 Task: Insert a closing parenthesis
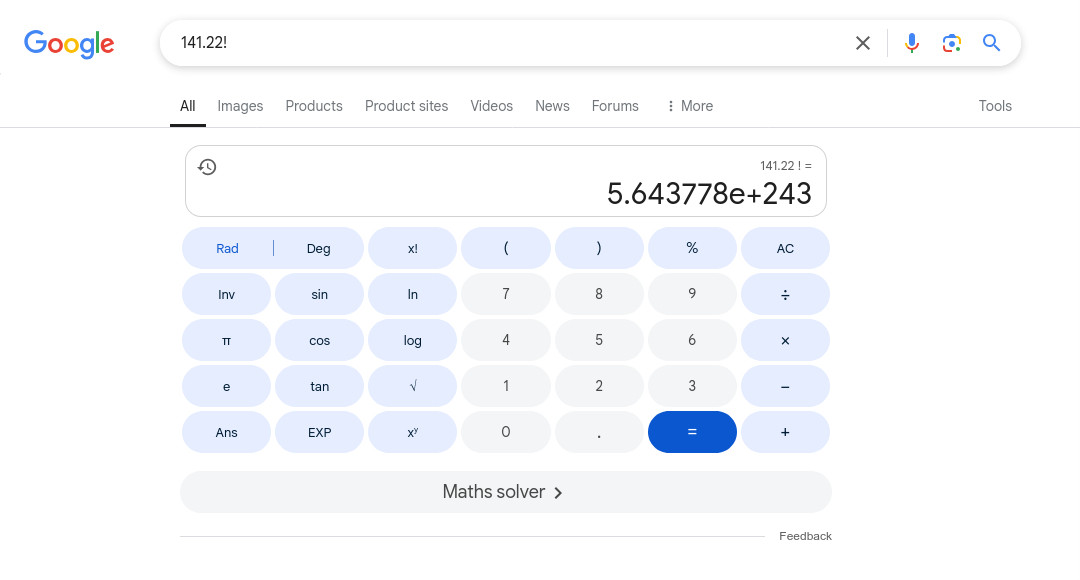[x=599, y=248]
